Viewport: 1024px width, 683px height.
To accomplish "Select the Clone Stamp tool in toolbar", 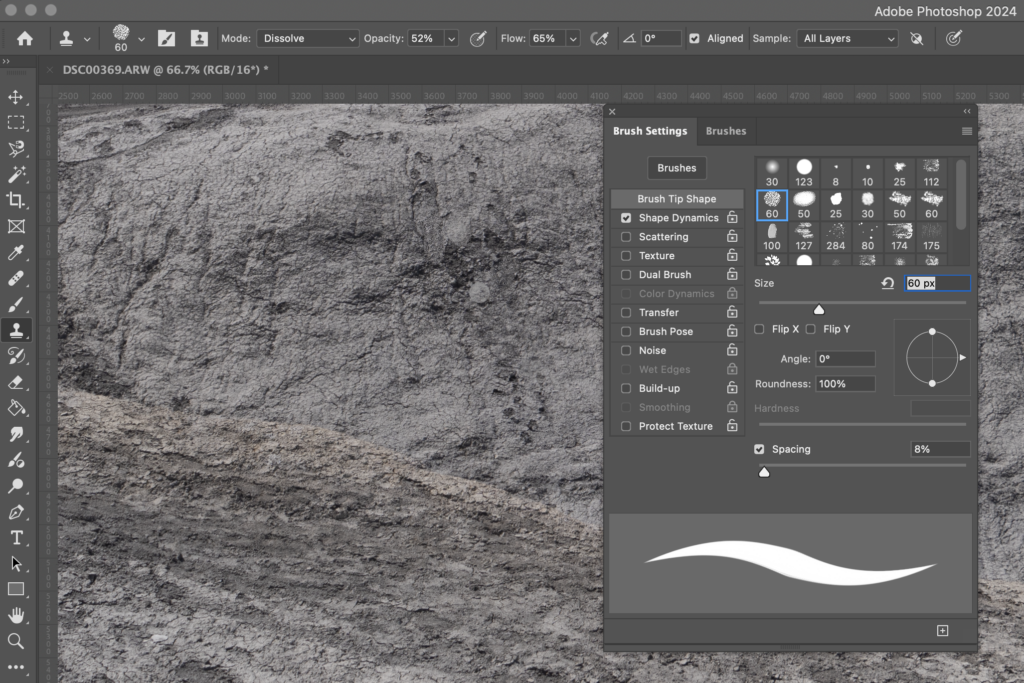I will (16, 330).
